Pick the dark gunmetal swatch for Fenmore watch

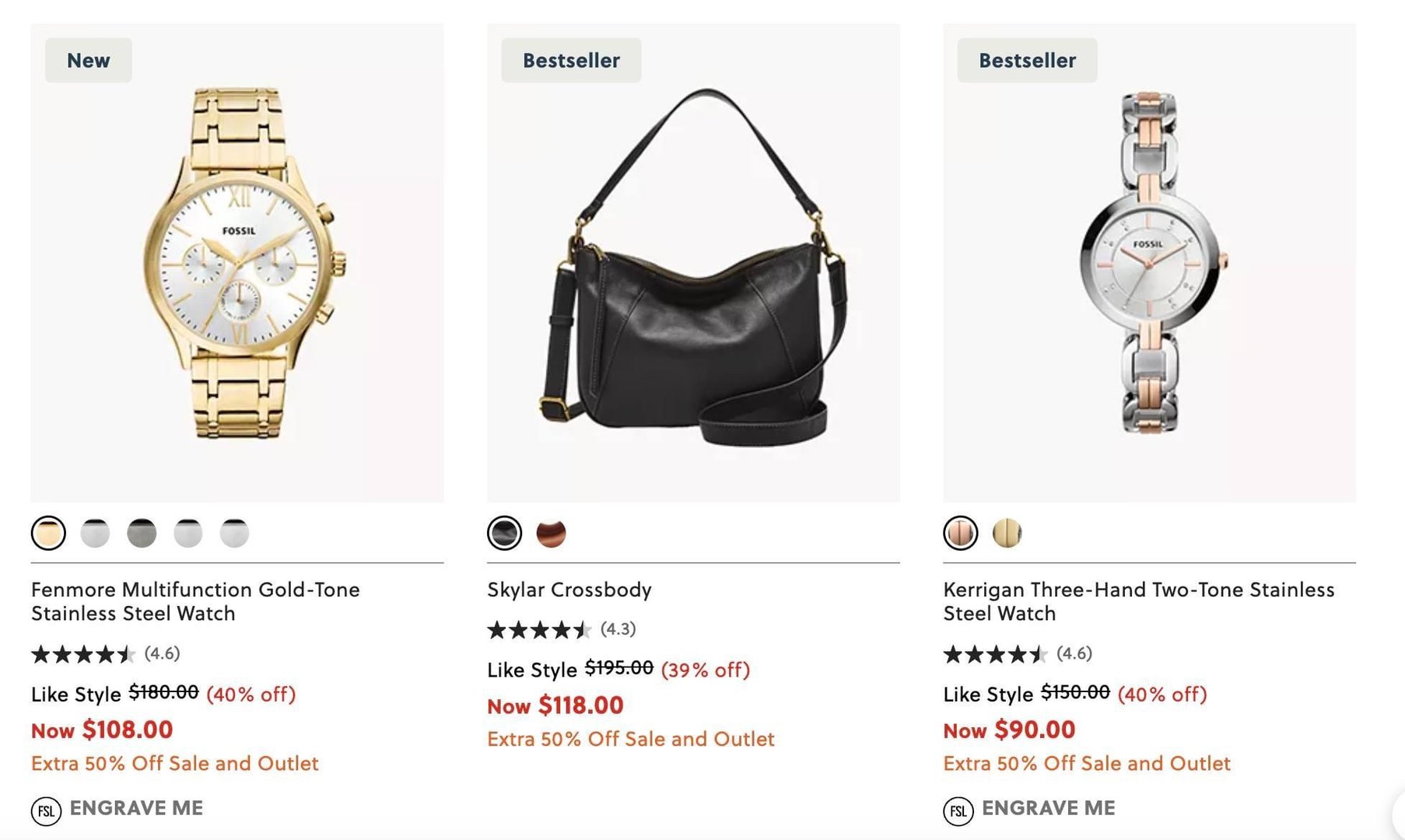pos(142,534)
